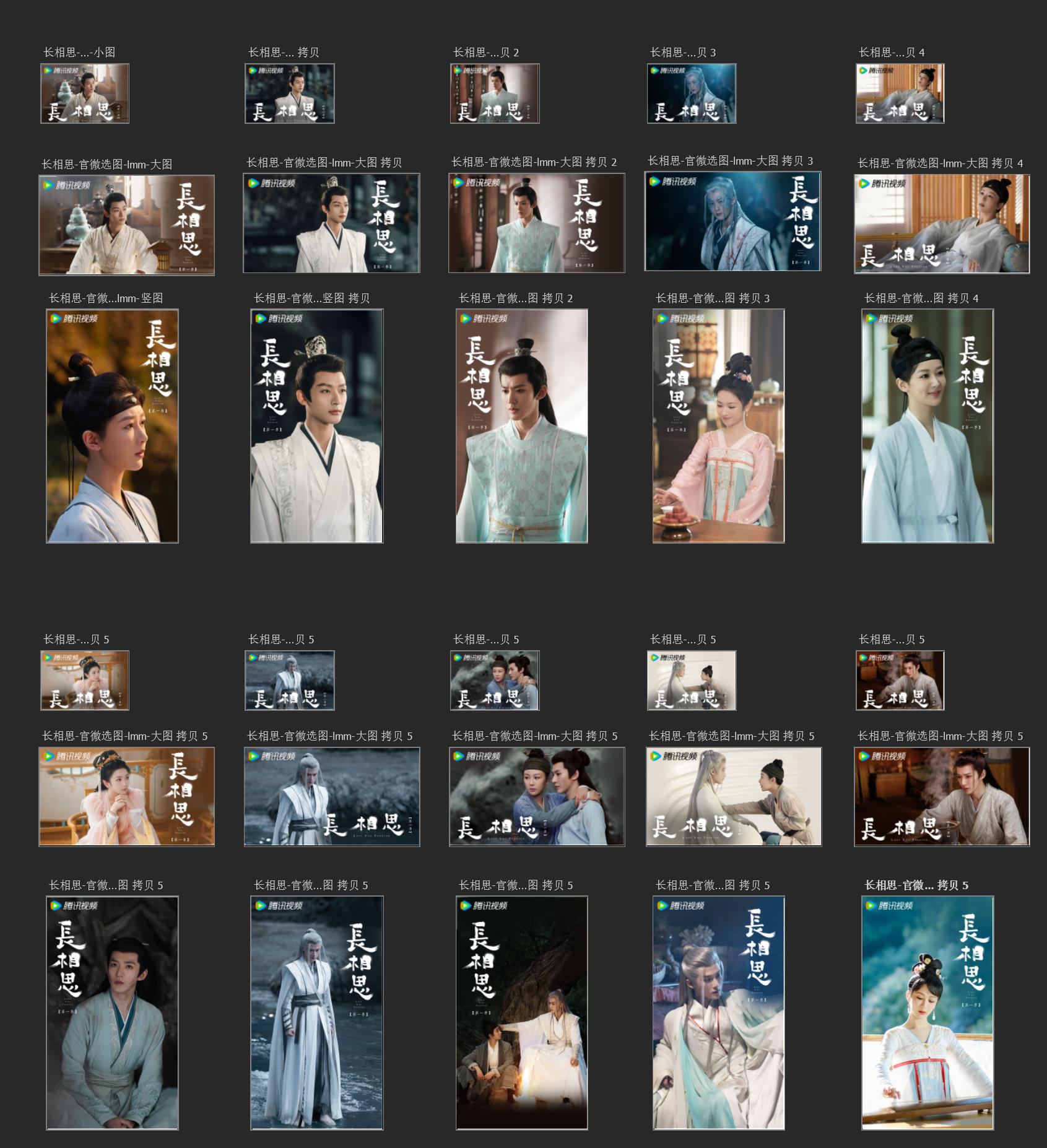Click the artboard name '长相思-官微选图-lmm-大图 拷贝'
Screen dimensions: 1047x1148
(x=324, y=163)
